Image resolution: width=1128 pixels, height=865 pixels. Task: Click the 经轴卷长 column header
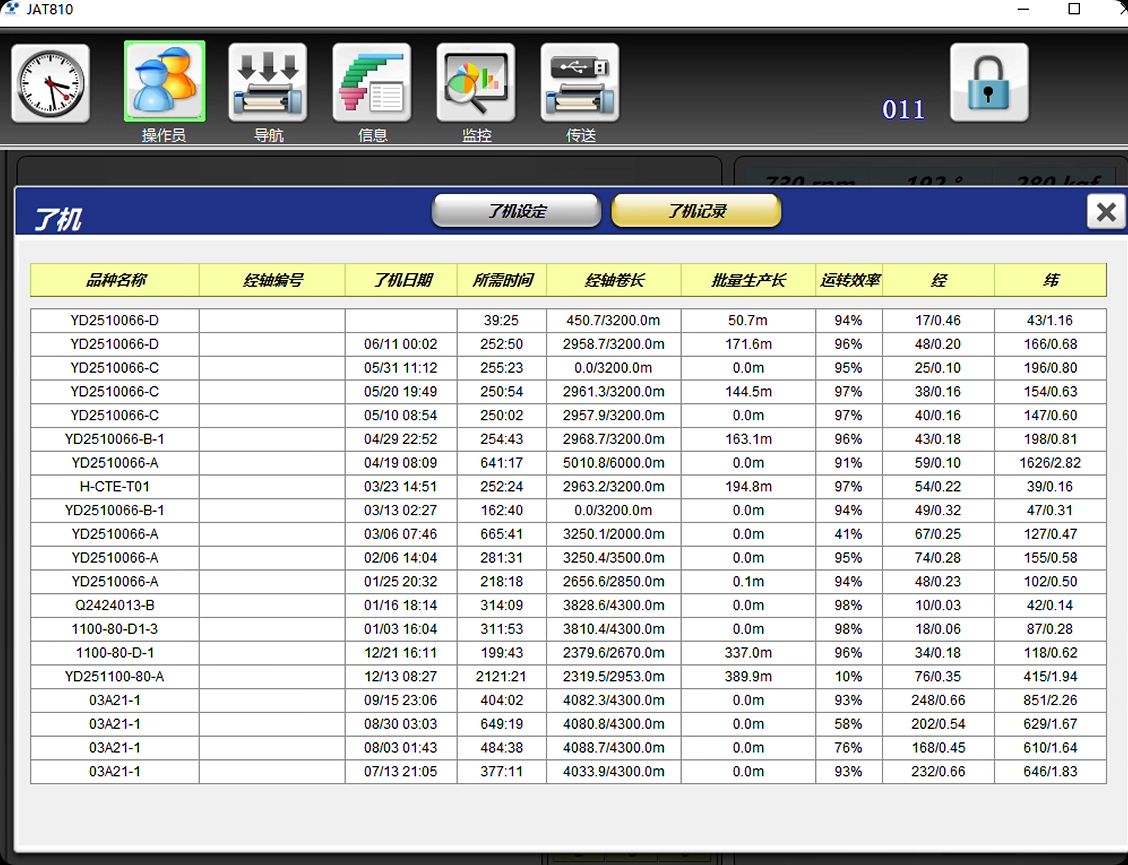tap(614, 280)
